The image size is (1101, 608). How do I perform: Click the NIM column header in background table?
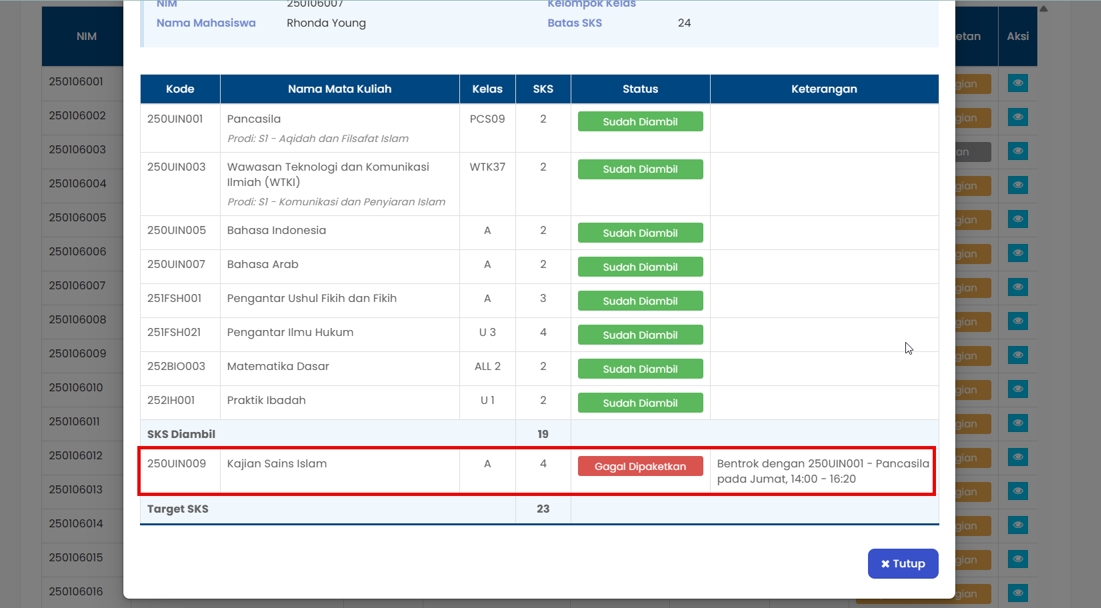(x=86, y=37)
